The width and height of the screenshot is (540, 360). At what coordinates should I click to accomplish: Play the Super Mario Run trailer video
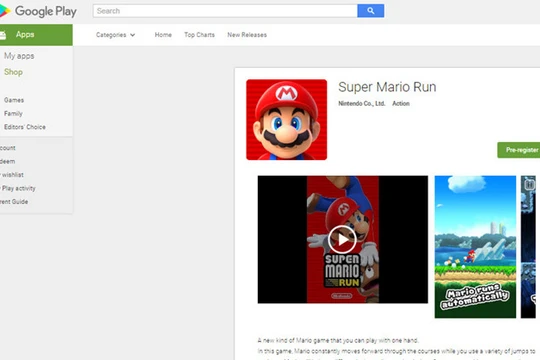[342, 239]
